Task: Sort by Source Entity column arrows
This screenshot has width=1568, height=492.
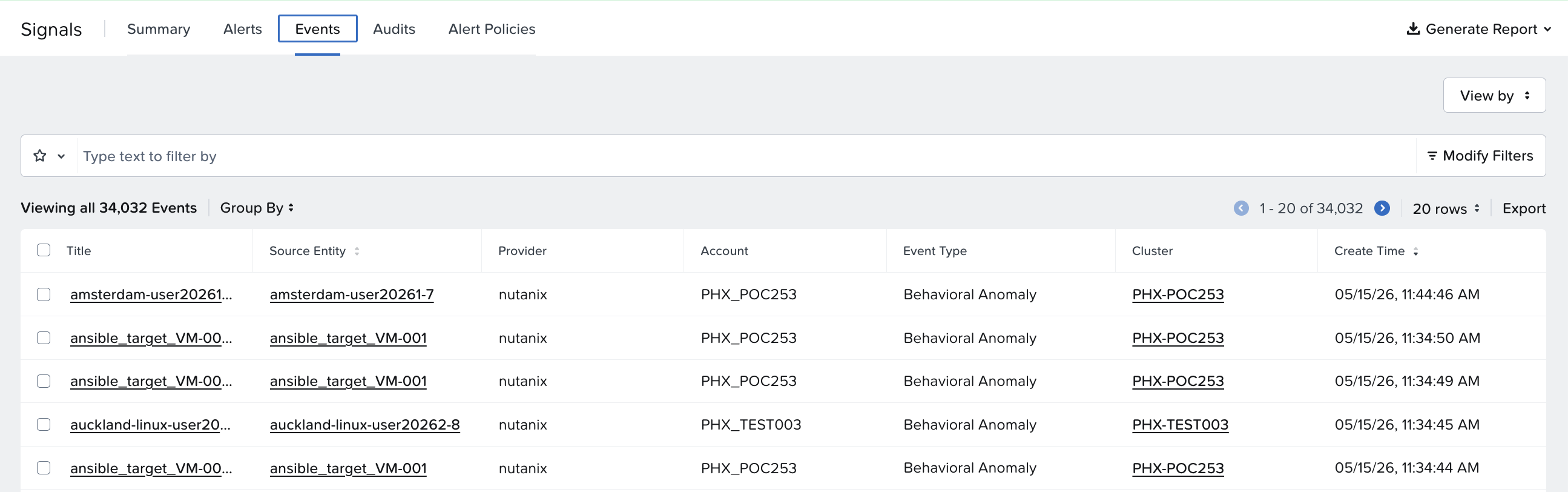Action: [357, 251]
